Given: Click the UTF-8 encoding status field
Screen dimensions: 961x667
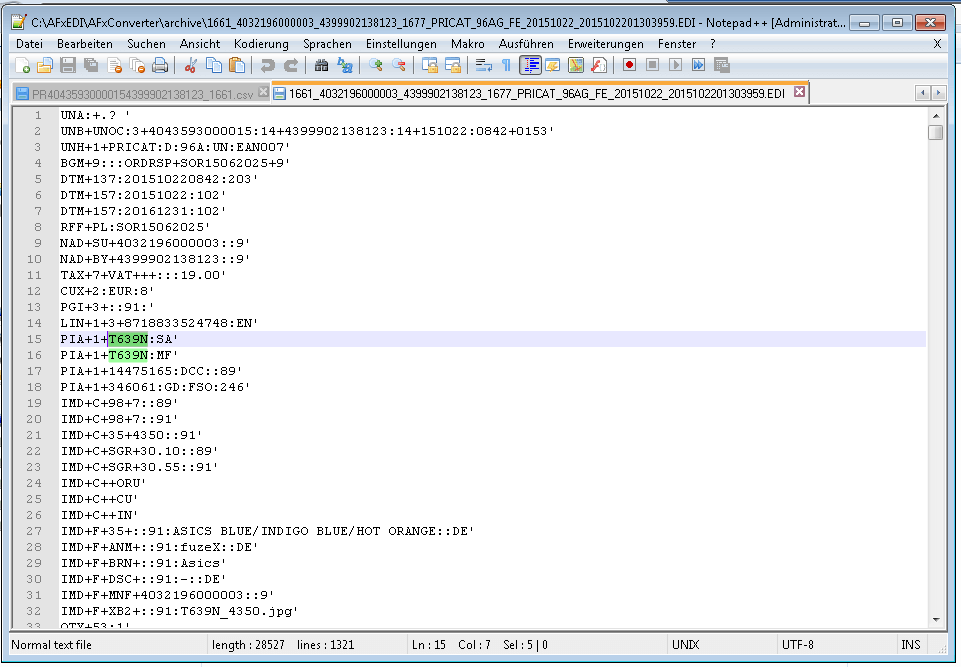Looking at the screenshot, I should click(x=799, y=645).
